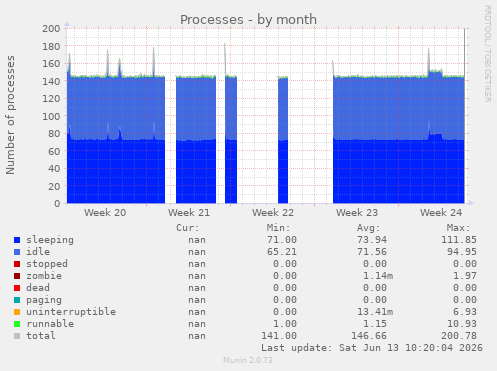497x371 pixels.
Task: Click the sleeping avg value 73.94
Action: coord(372,240)
